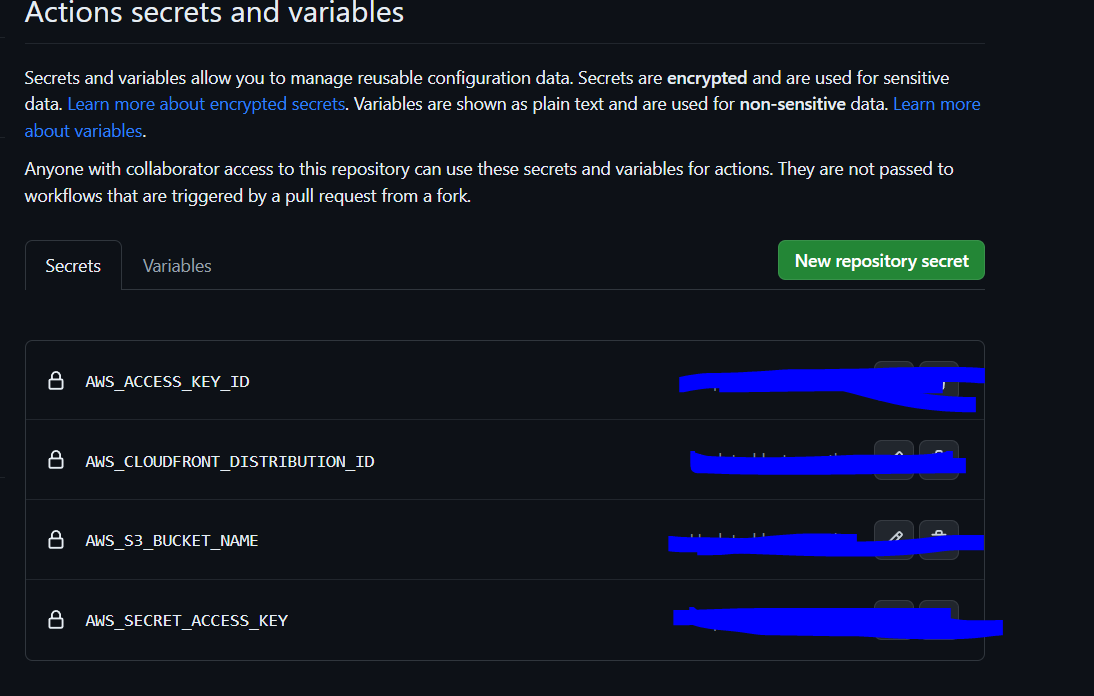Click the New repository secret button
1094x696 pixels.
[x=881, y=260]
